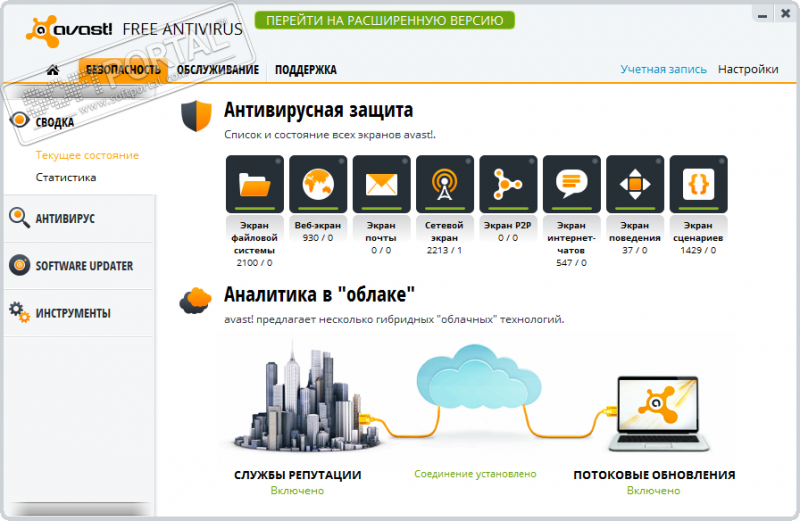Click the Антивирусная защита heading
This screenshot has width=800, height=521.
(x=318, y=110)
